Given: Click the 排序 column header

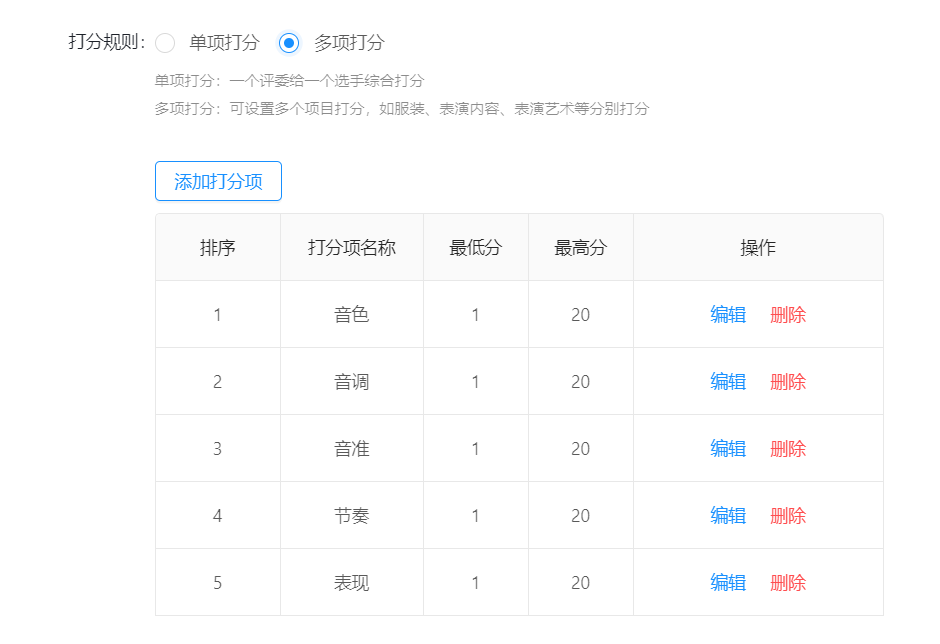Looking at the screenshot, I should tap(218, 248).
